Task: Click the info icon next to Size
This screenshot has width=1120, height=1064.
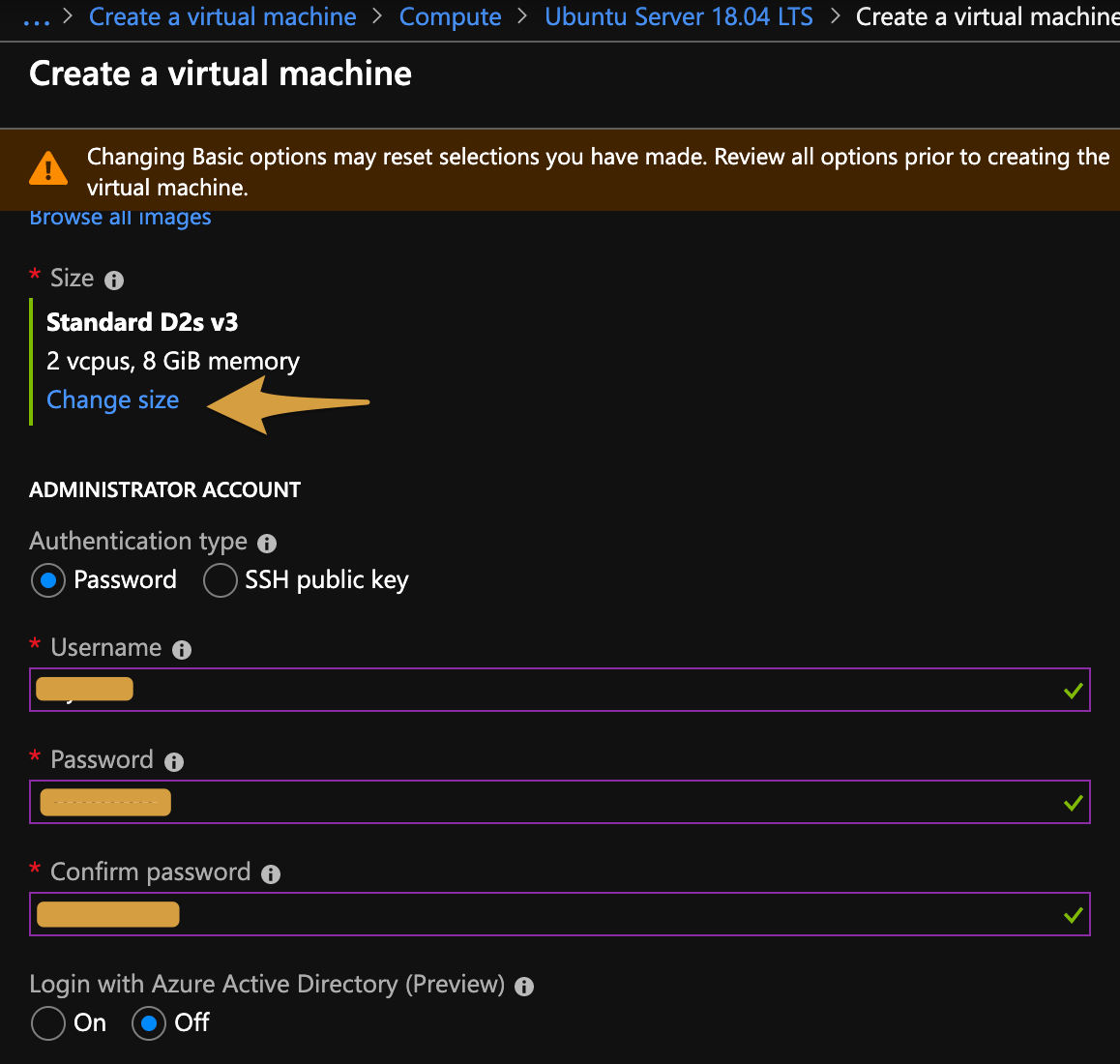Action: 114,281
